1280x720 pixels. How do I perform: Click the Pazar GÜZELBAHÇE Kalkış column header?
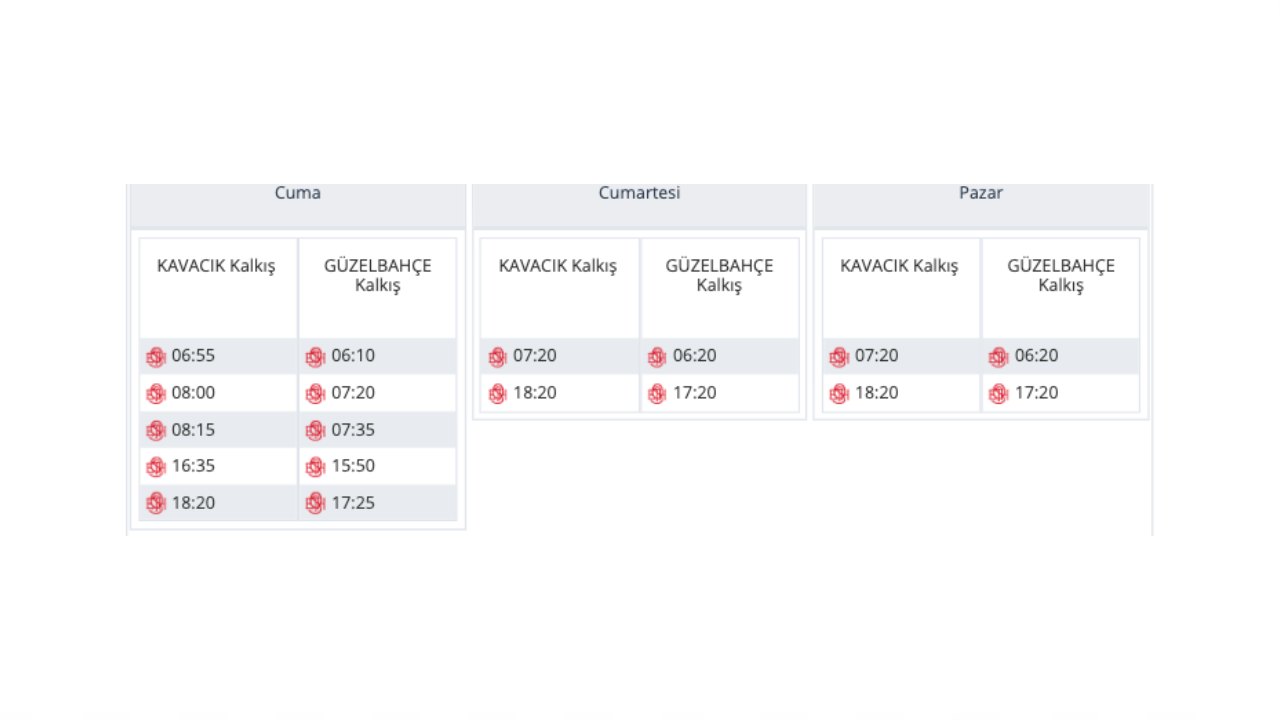tap(1061, 275)
